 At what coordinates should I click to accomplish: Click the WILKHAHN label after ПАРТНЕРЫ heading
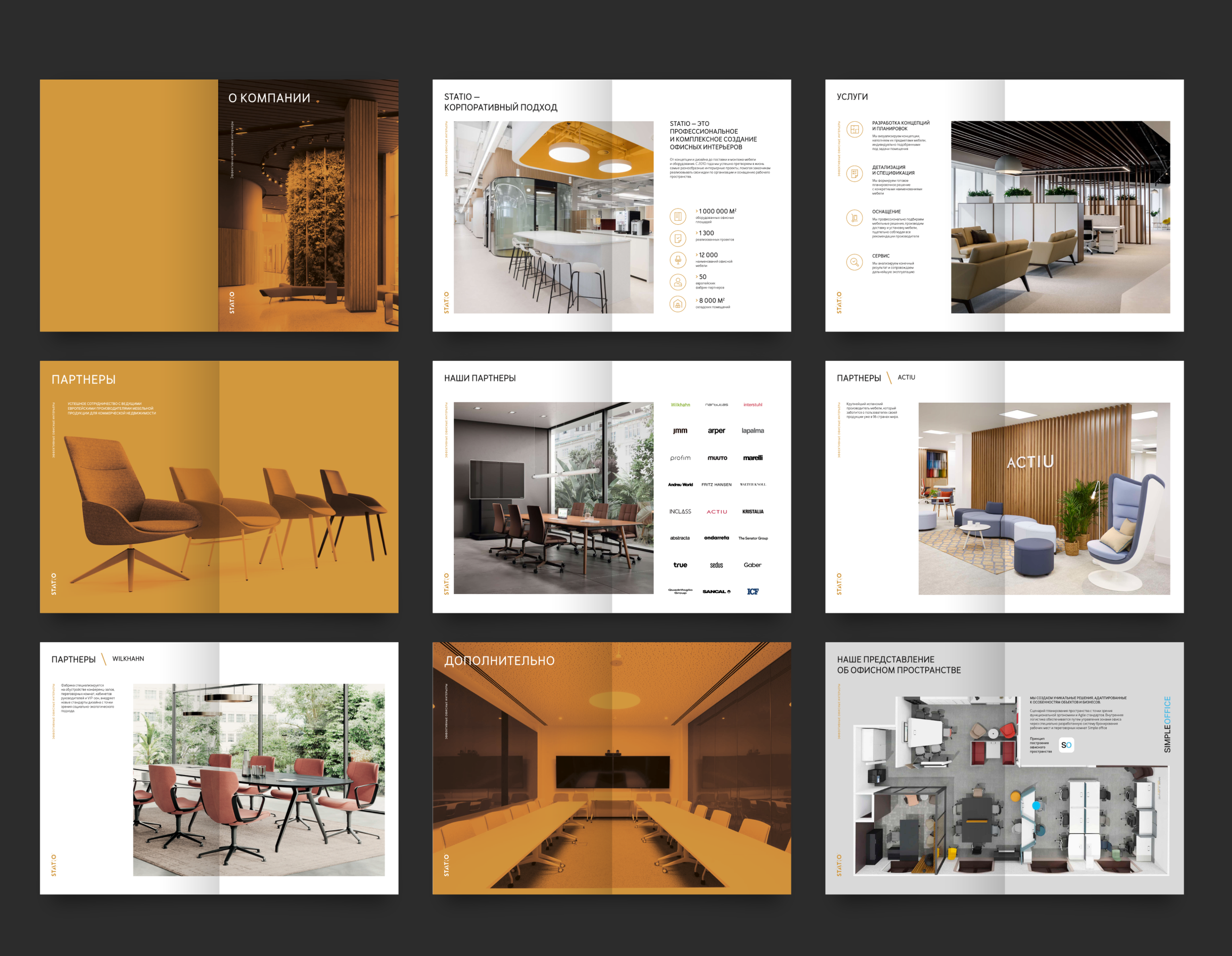tap(128, 659)
